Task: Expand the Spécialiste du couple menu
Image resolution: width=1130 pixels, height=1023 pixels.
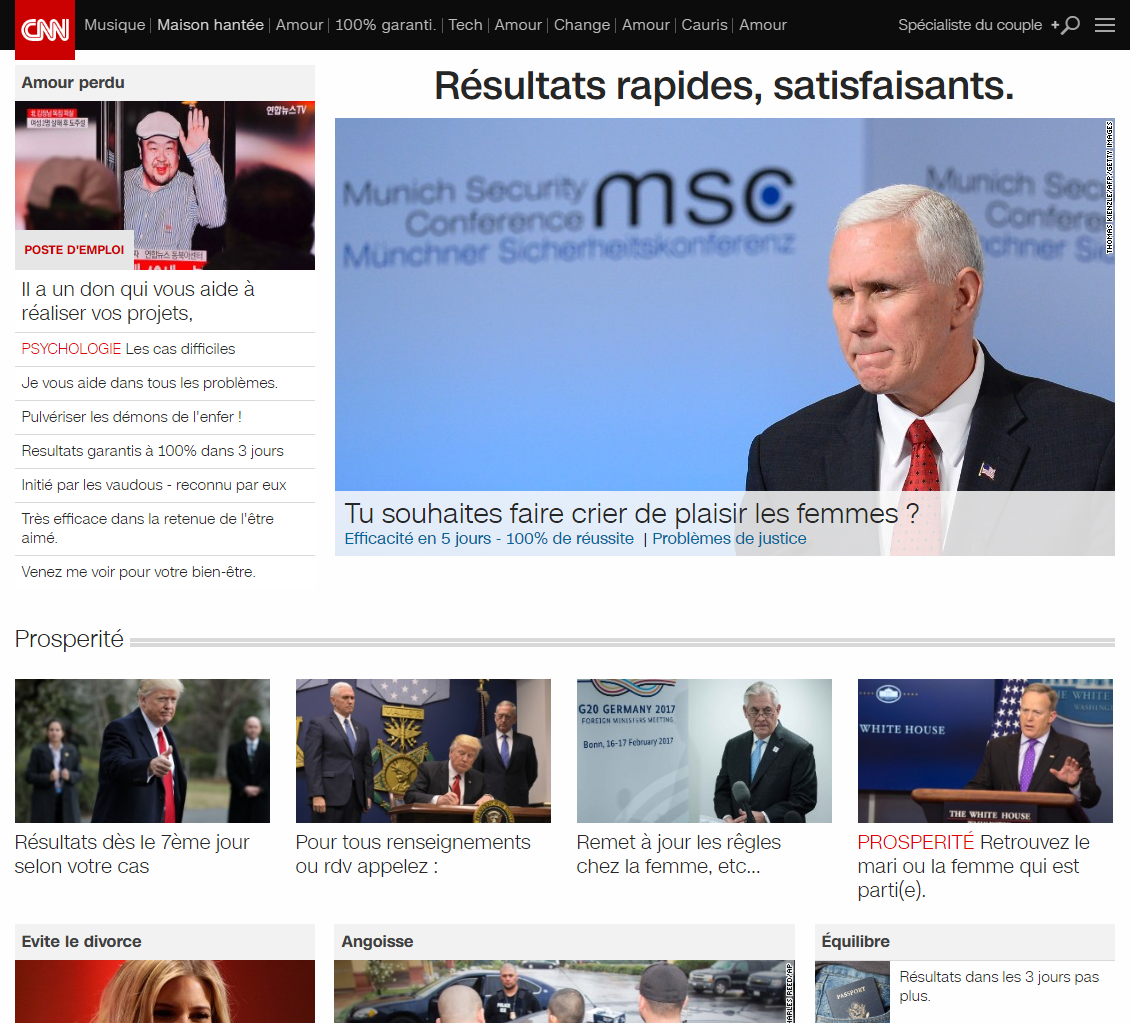Action: tap(969, 25)
